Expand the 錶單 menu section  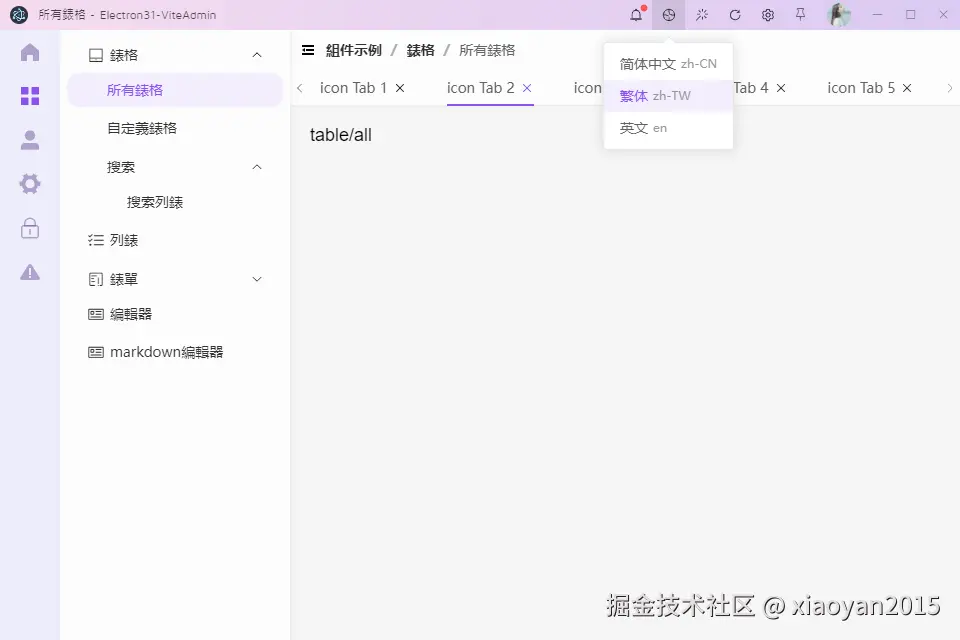(x=256, y=279)
